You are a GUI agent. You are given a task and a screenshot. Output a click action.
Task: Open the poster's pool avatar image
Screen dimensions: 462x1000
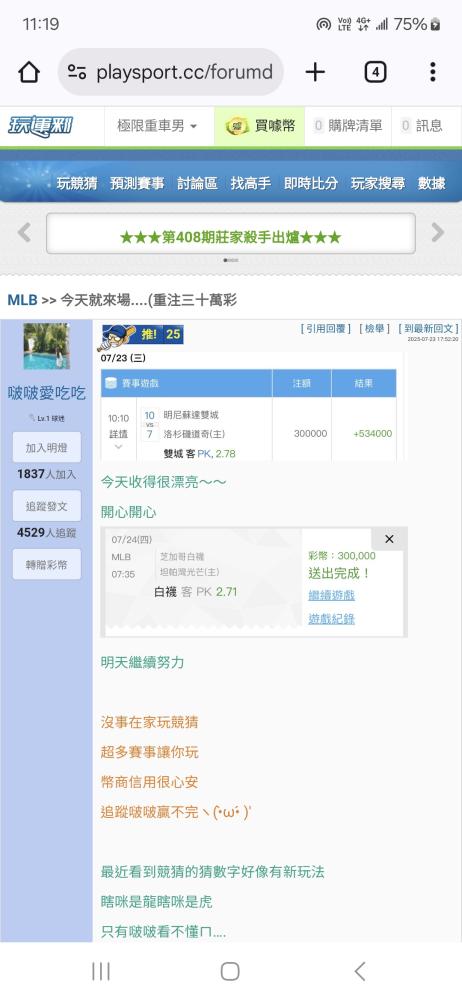coord(47,346)
